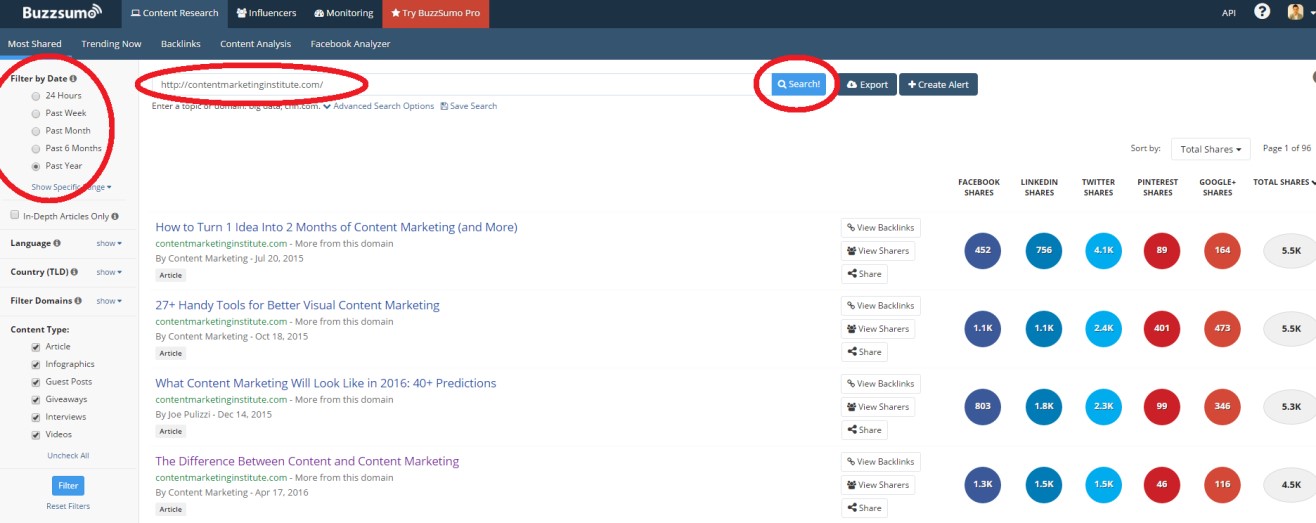Viewport: 1316px width, 523px height.
Task: Switch to Content Analysis tab
Action: tap(256, 44)
